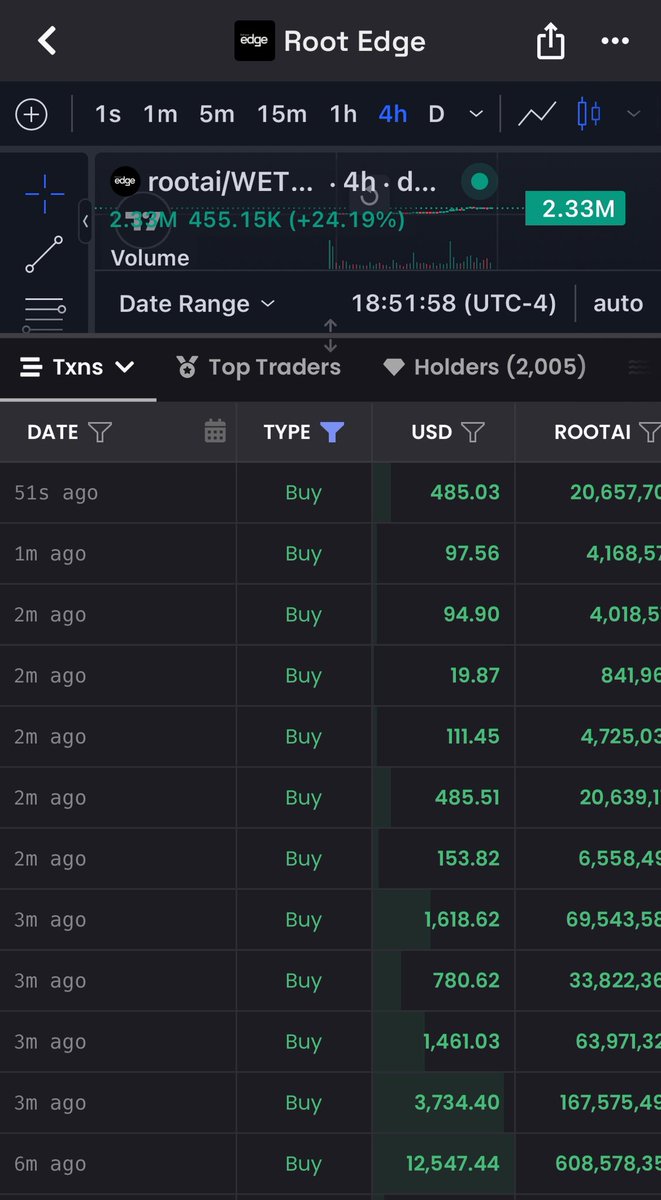
Task: Filter by date funnel icon
Action: click(x=99, y=432)
